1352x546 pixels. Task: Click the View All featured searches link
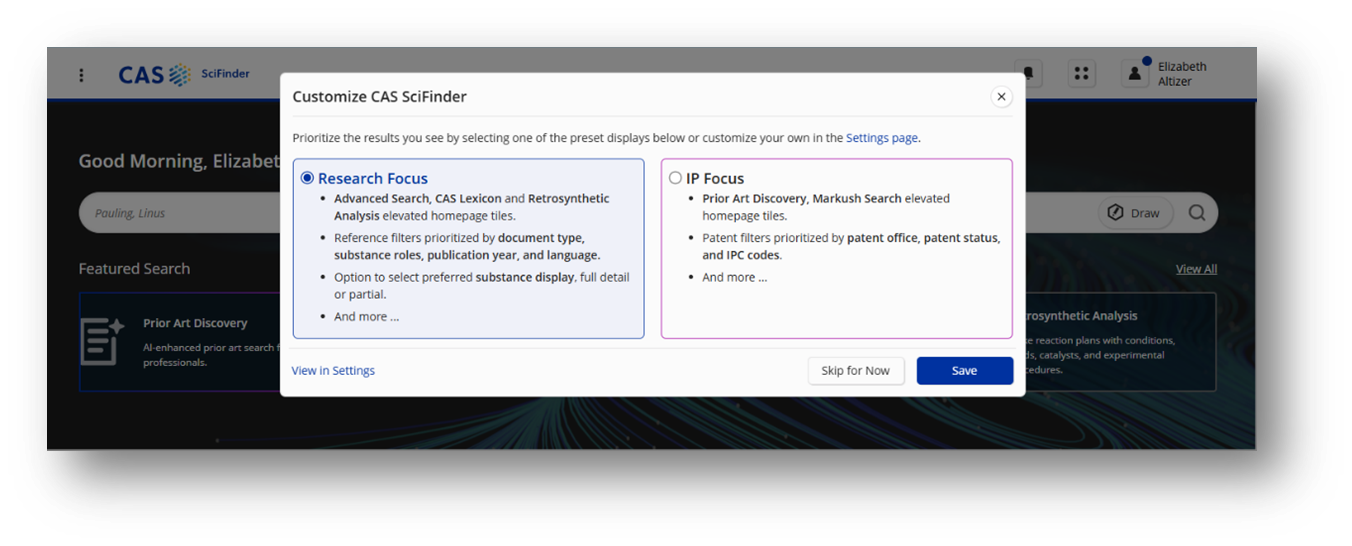(x=1196, y=269)
